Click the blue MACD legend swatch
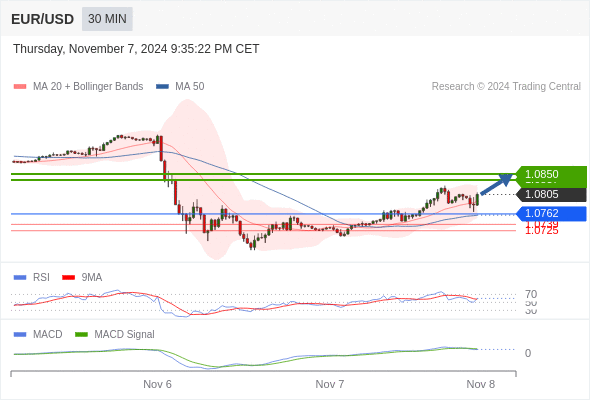Viewport: 590px width, 400px height. coord(20,335)
